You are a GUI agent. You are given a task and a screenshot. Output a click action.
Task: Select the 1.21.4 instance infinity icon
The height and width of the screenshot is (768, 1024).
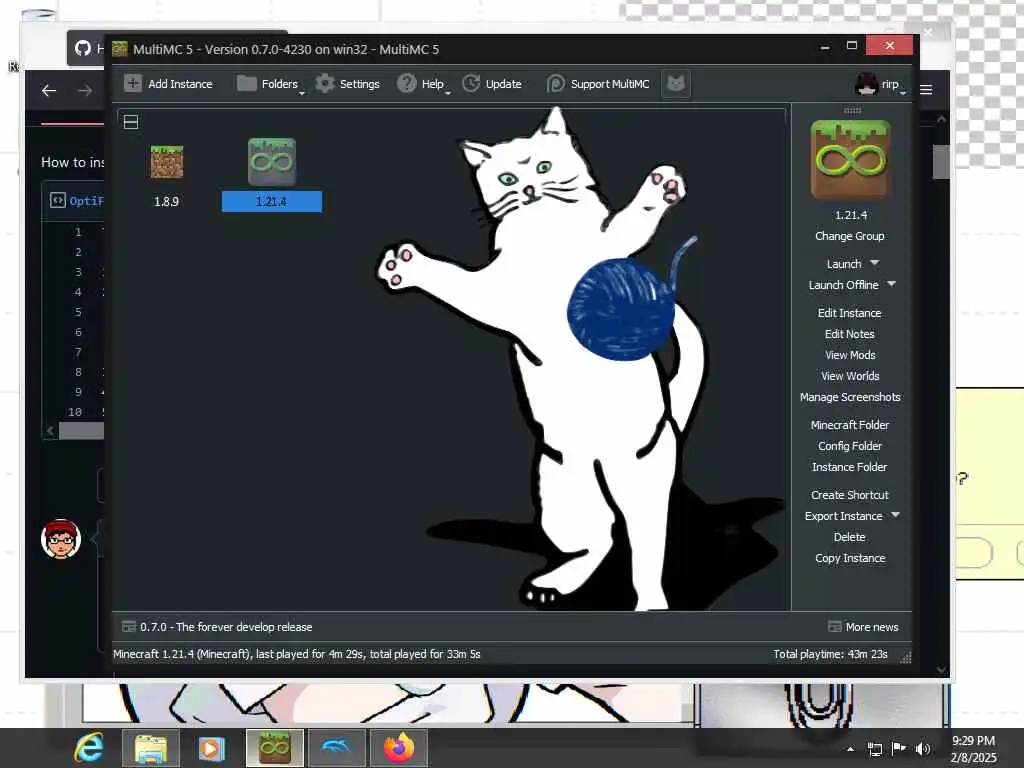pyautogui.click(x=272, y=161)
